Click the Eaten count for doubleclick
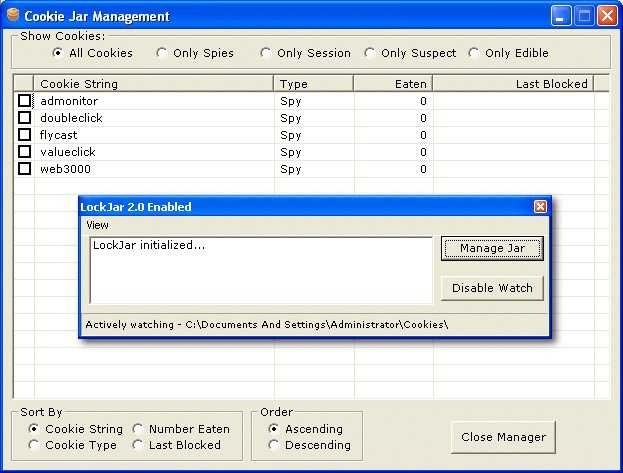Viewport: 623px width, 473px height. click(423, 118)
